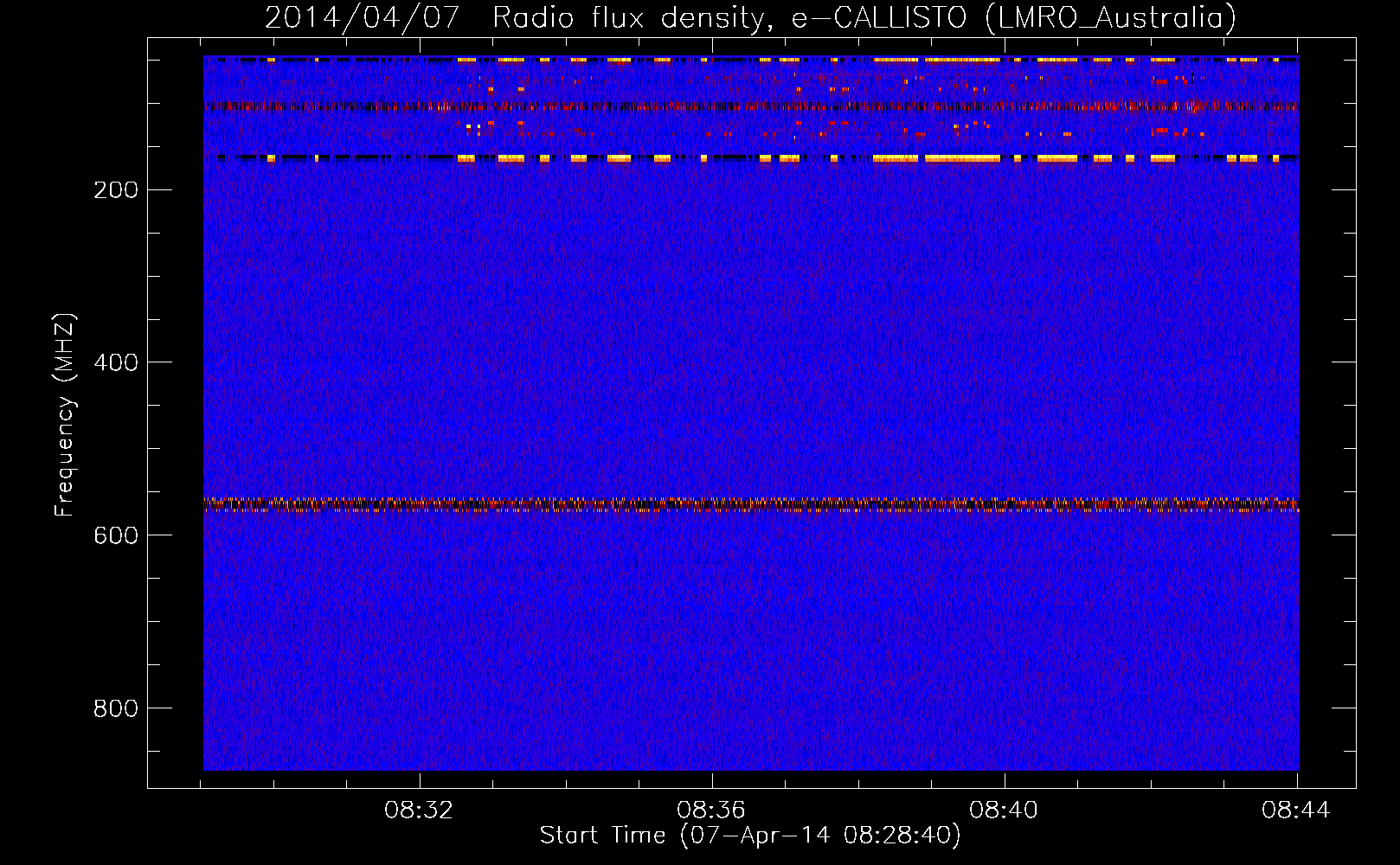Screen dimensions: 1400x865
Task: Click the 08:36 time tick label
Action: (711, 811)
